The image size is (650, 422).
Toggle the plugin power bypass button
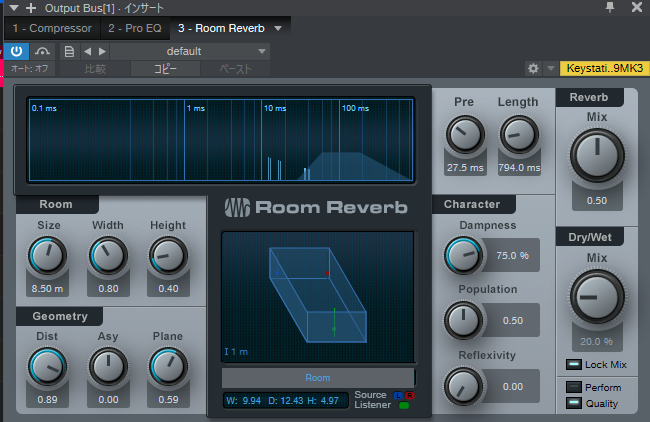(17, 51)
